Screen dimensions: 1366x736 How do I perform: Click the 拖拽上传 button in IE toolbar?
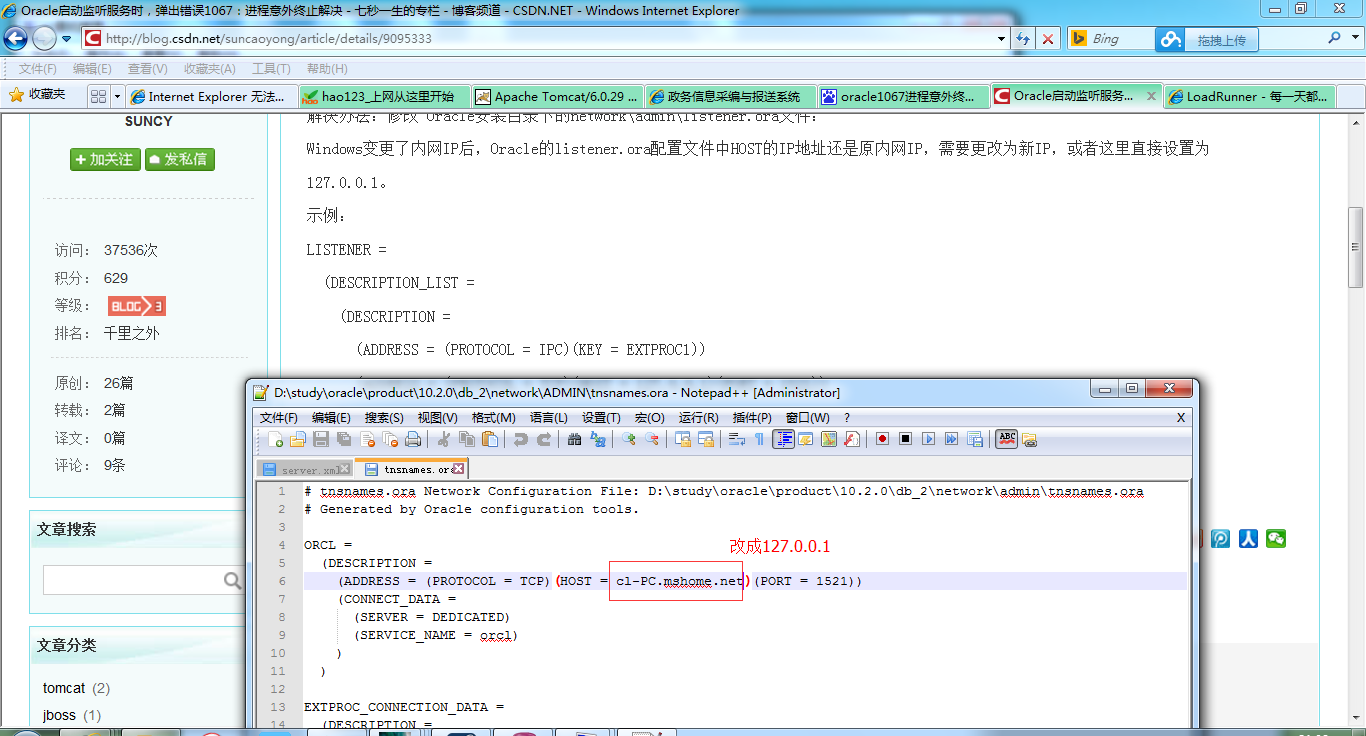click(1207, 40)
